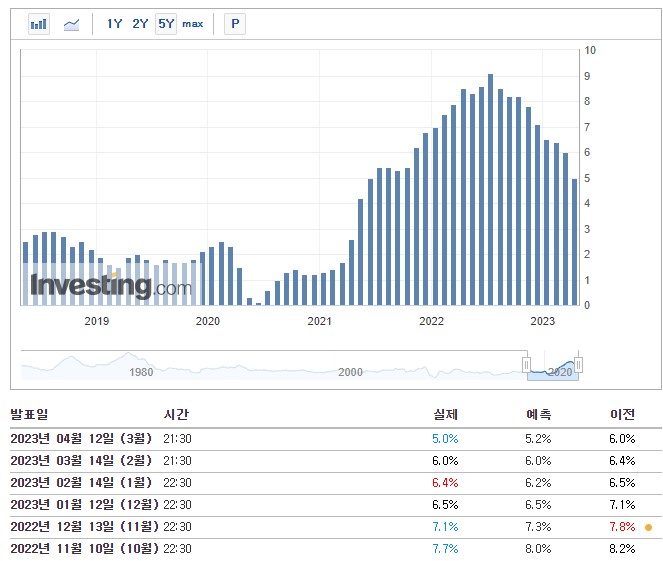This screenshot has height=561, width=663.
Task: Select the 2023년 03월 14일 (2월) row date
Action: coord(81,460)
